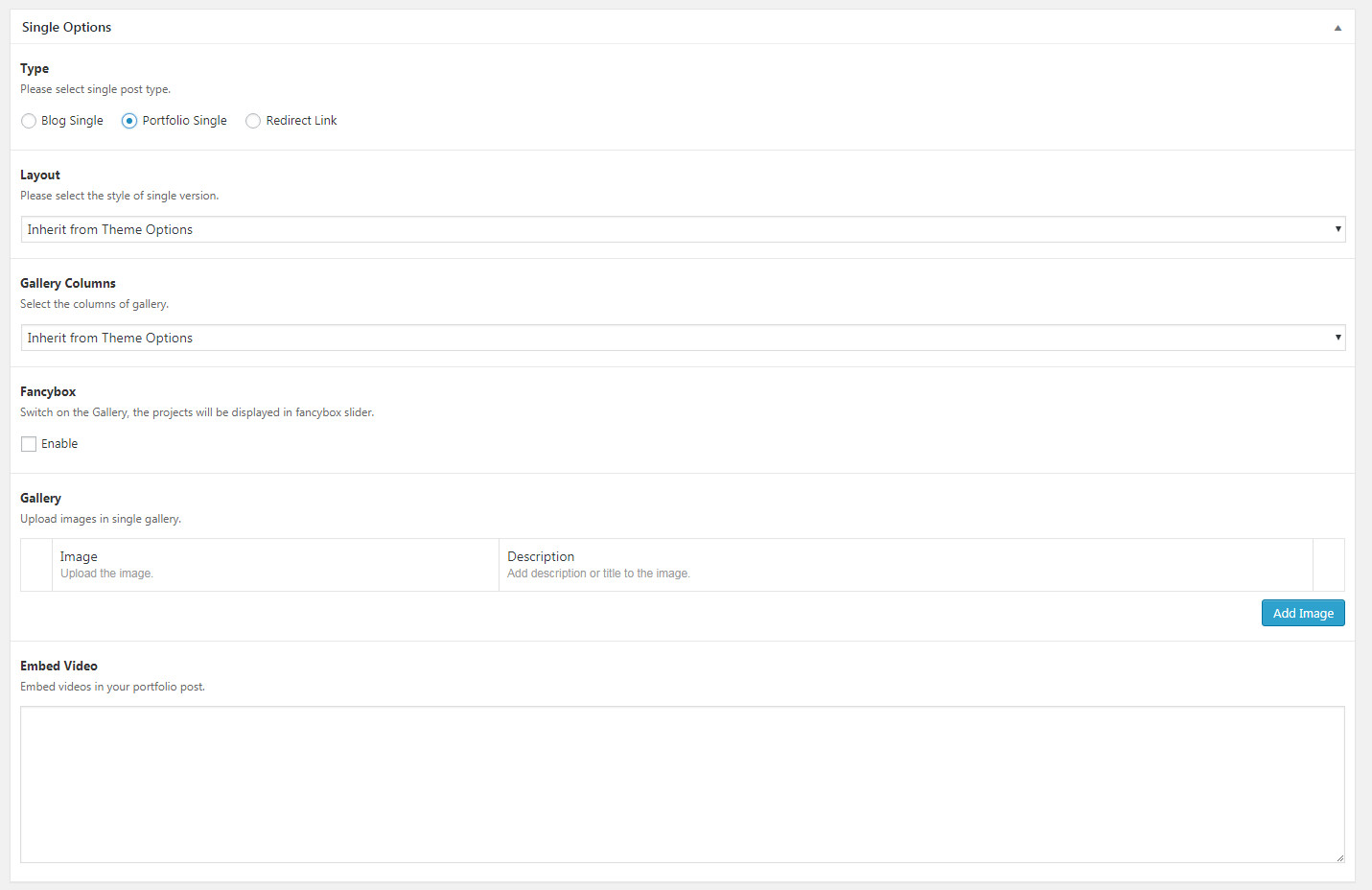
Task: Click the Layout dropdown arrow indicator
Action: tap(1337, 229)
